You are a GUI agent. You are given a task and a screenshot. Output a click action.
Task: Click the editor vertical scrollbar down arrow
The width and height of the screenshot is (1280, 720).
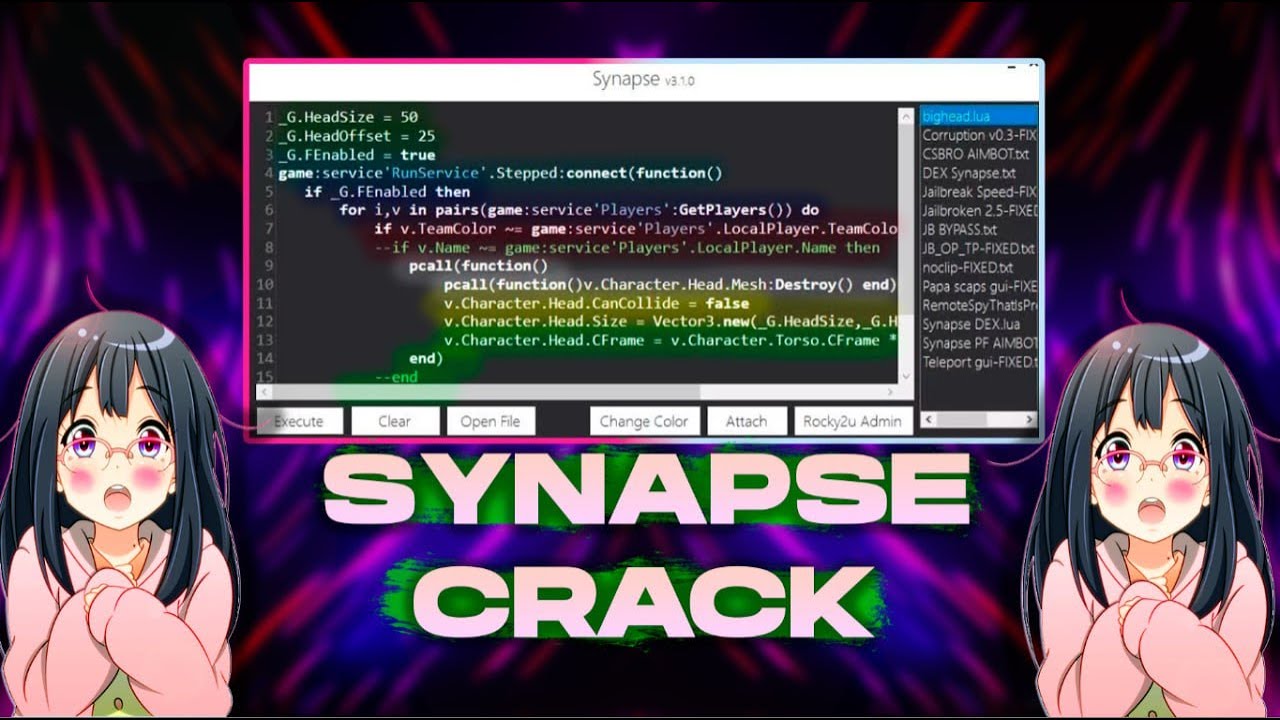[906, 376]
